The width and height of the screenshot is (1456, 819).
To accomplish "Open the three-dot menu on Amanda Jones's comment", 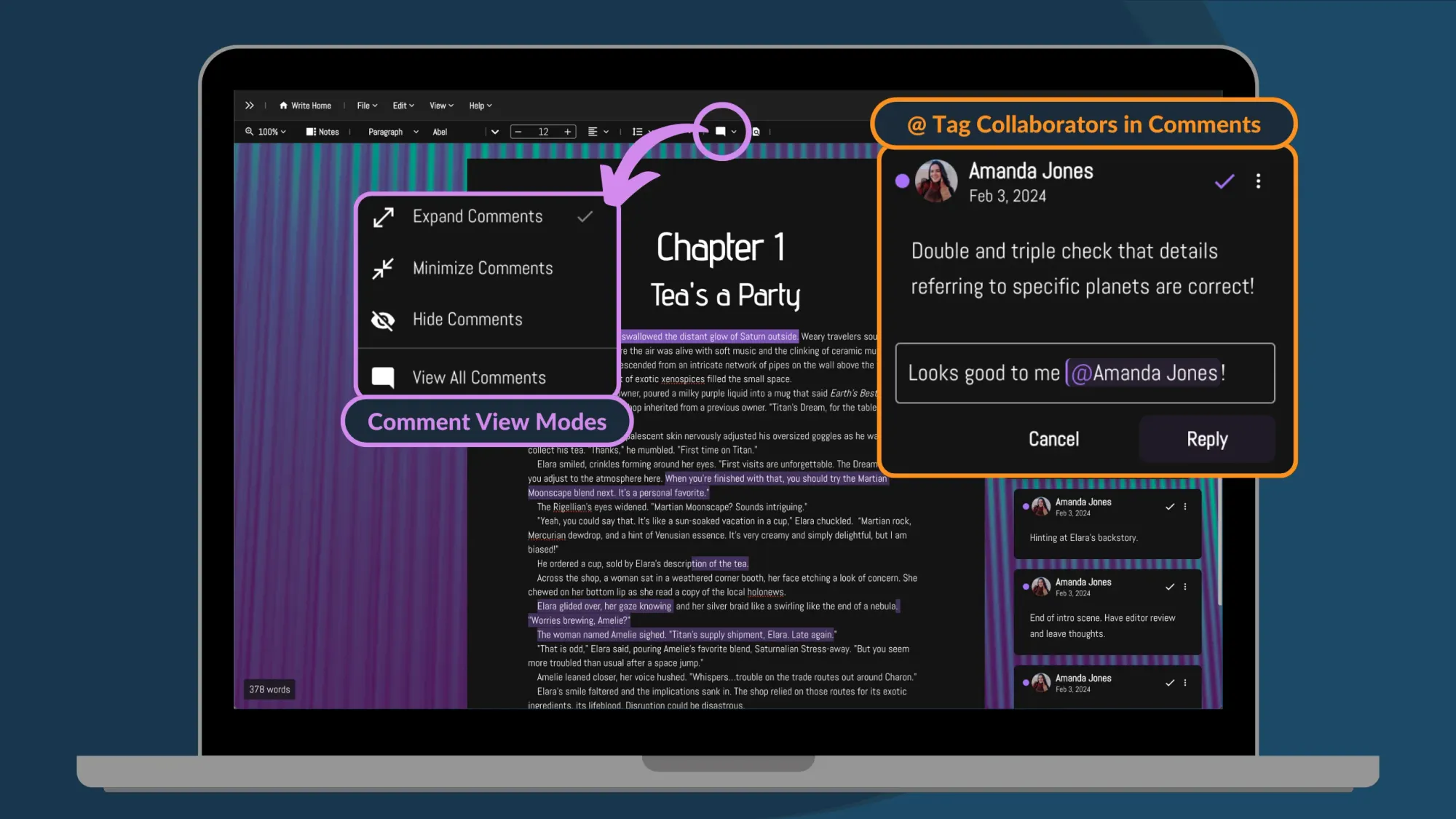I will pyautogui.click(x=1259, y=181).
